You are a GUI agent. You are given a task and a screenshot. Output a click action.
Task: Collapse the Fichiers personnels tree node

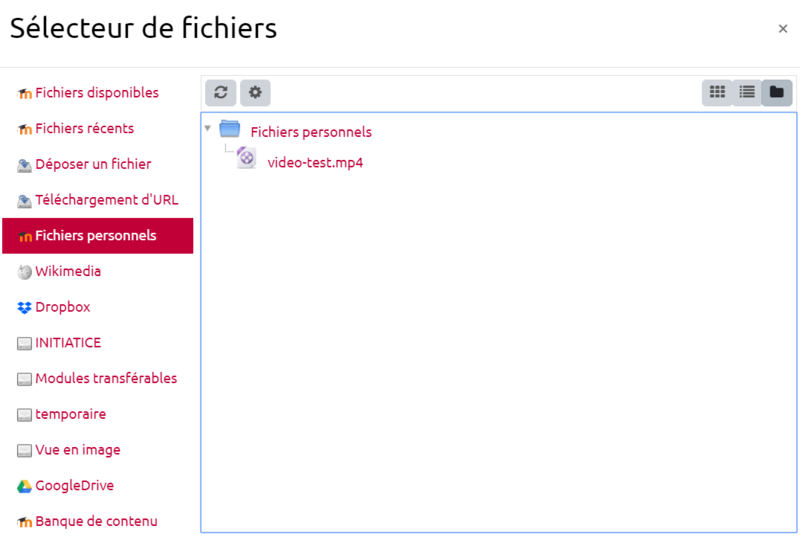tap(207, 129)
